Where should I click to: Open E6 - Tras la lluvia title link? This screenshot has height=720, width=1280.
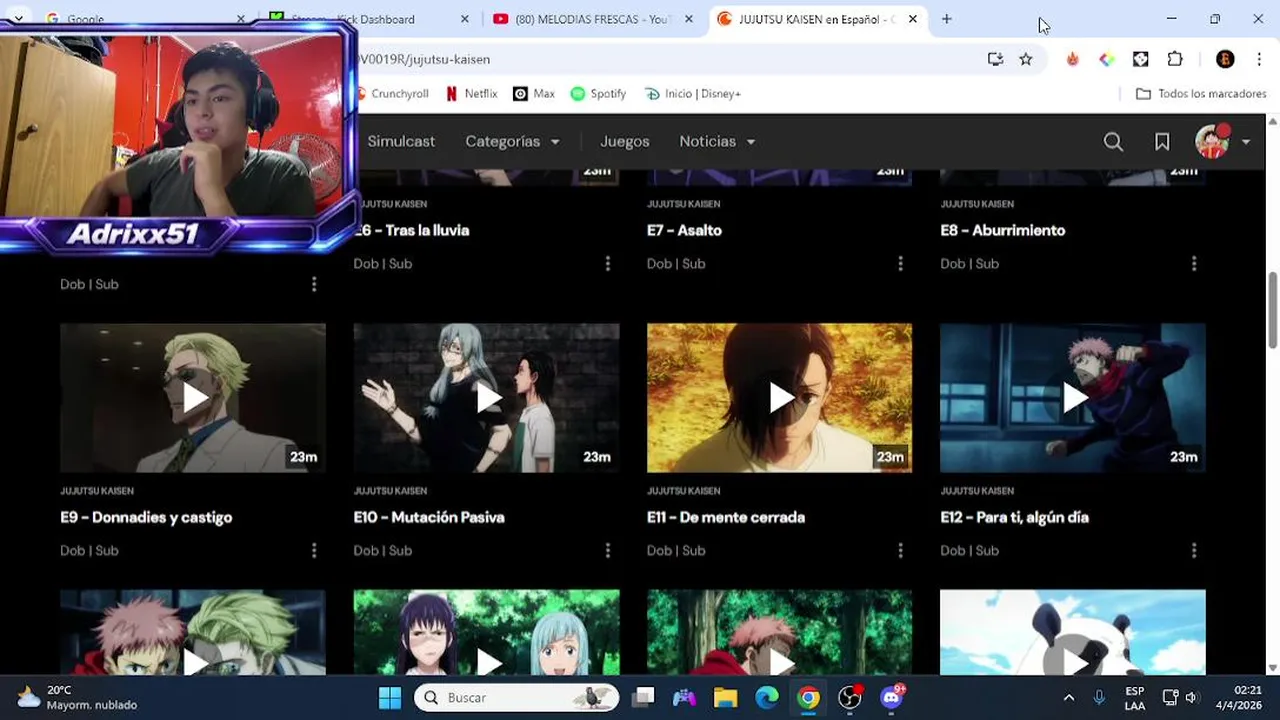[x=411, y=230]
